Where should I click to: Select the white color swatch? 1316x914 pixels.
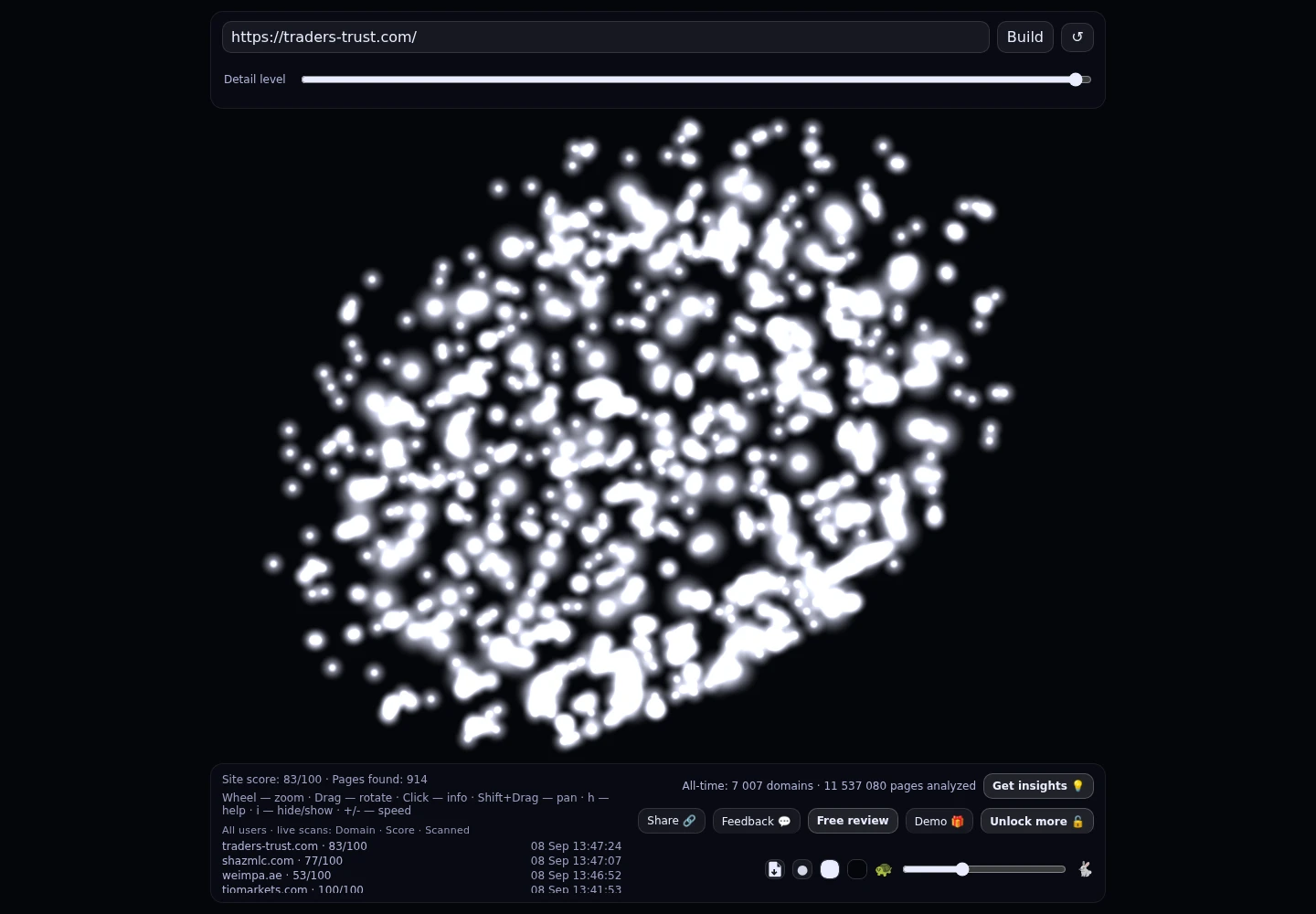pyautogui.click(x=830, y=869)
